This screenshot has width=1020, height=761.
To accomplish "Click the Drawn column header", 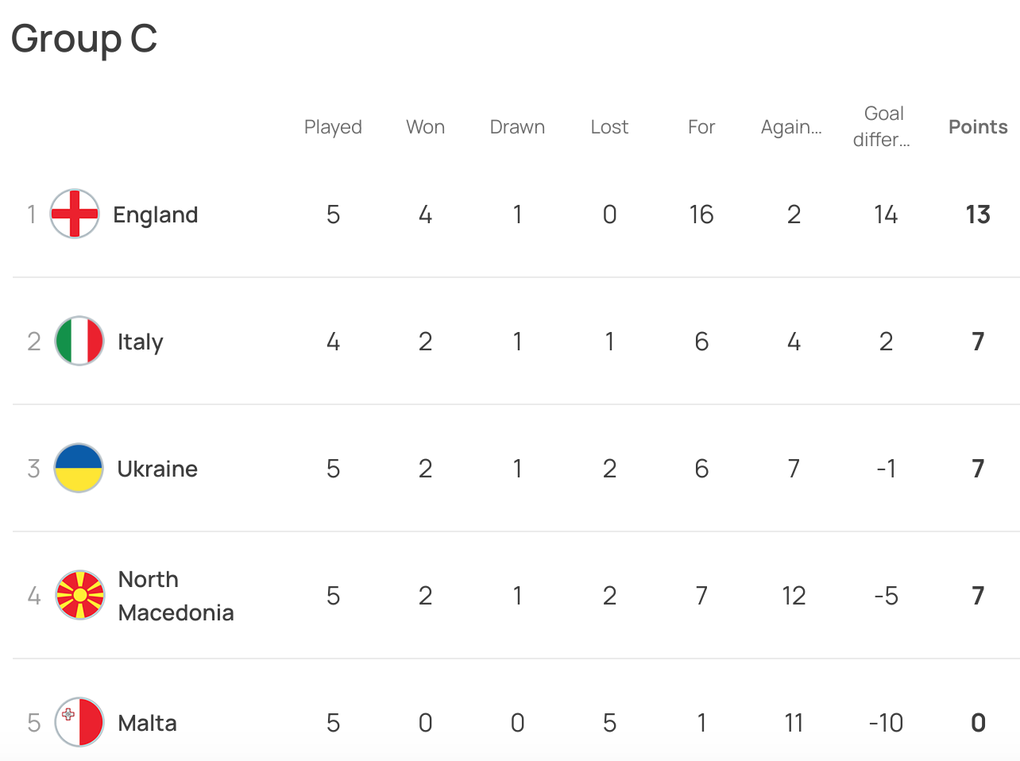I will coord(517,127).
